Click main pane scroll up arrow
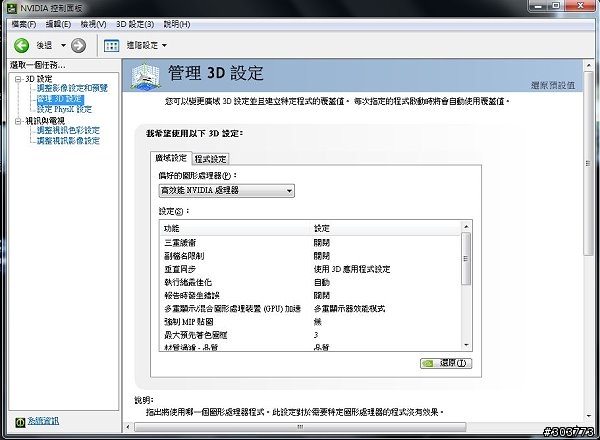600x440 pixels. (x=589, y=66)
